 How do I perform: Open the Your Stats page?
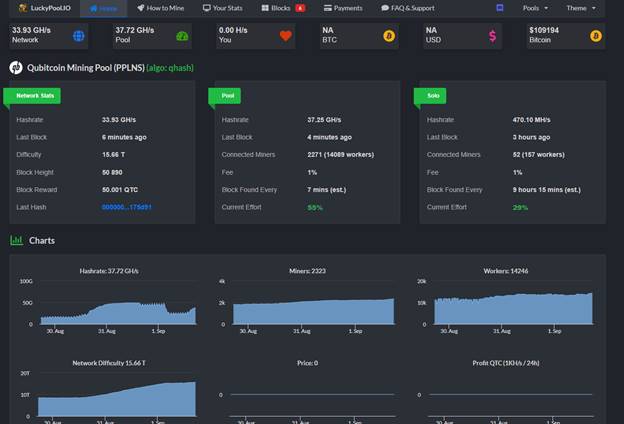tap(222, 8)
